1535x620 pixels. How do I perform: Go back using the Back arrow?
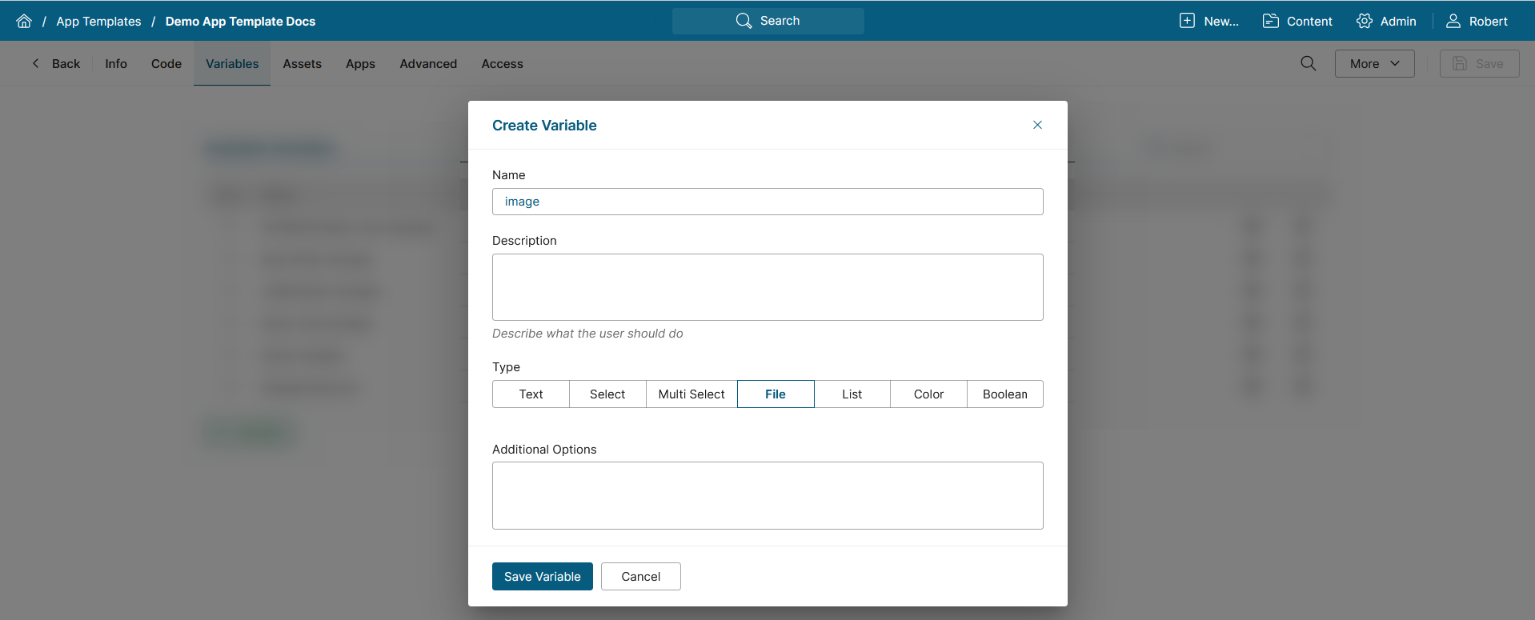tap(55, 64)
